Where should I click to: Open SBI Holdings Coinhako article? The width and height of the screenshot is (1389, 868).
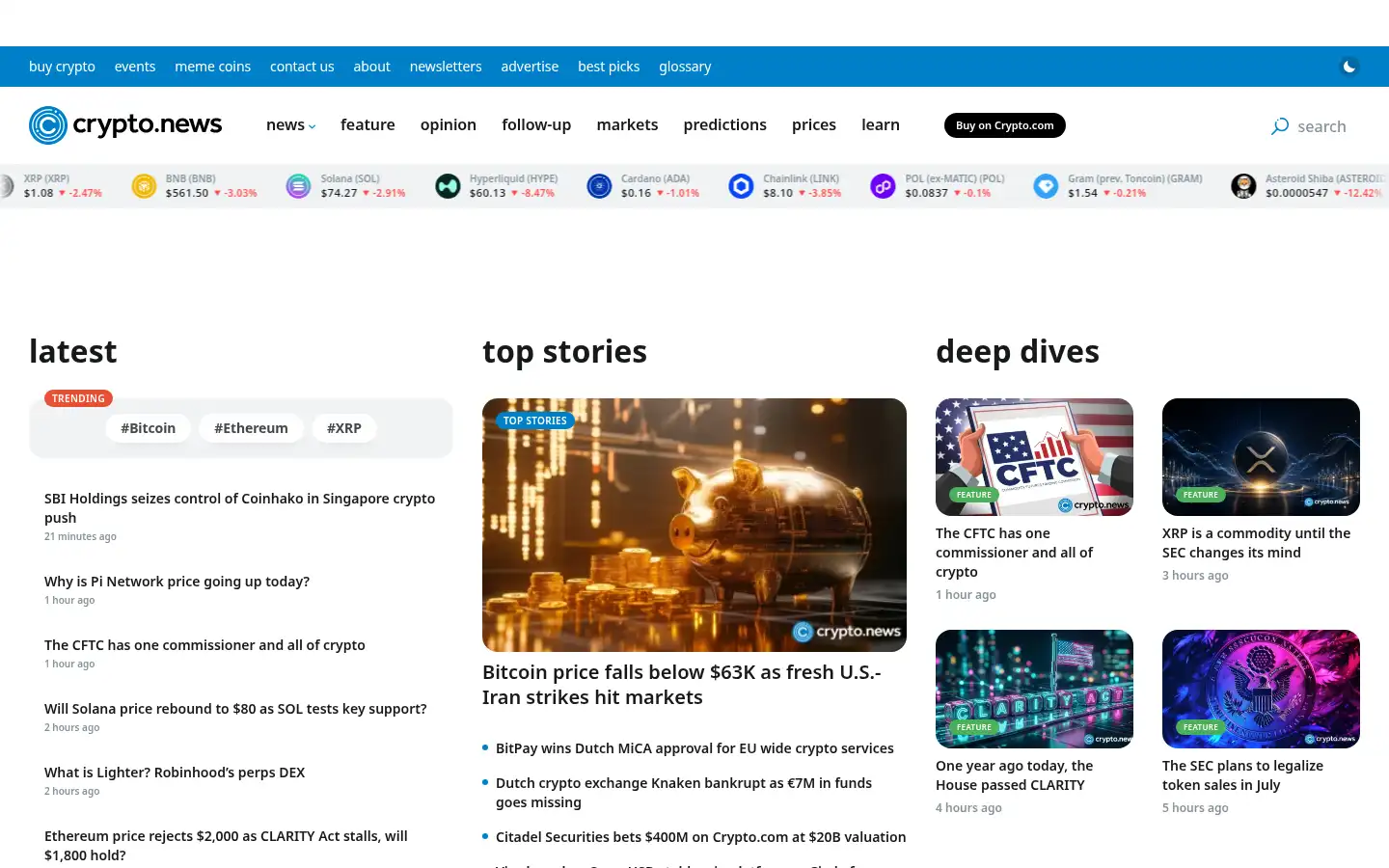coord(239,508)
